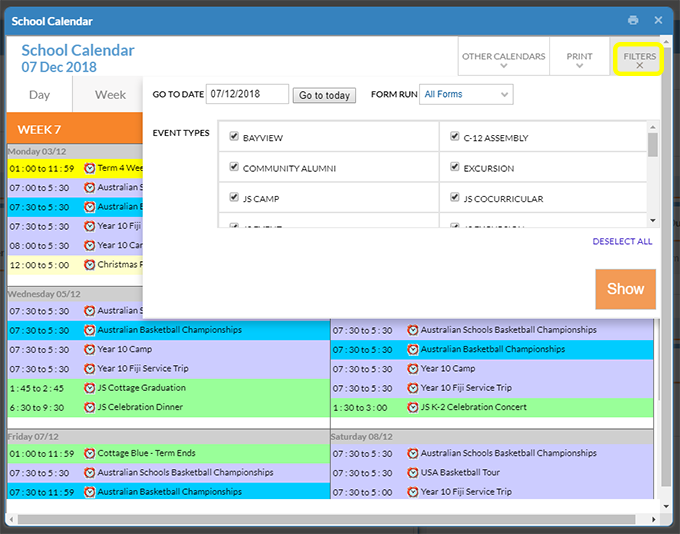Viewport: 680px width, 534px height.
Task: Expand the Other Calendars menu
Action: tap(503, 60)
